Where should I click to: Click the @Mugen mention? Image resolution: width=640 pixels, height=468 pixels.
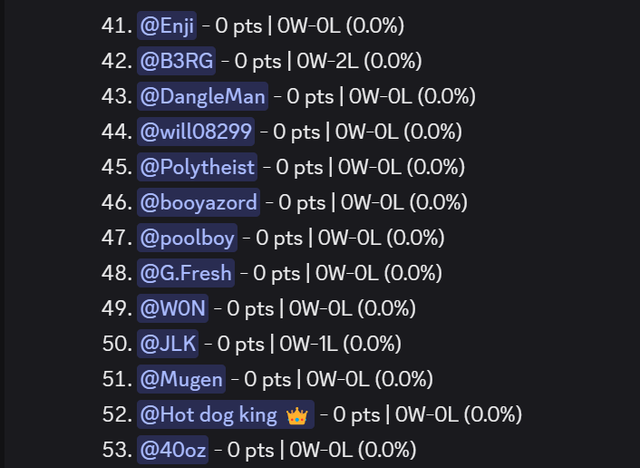click(x=181, y=379)
